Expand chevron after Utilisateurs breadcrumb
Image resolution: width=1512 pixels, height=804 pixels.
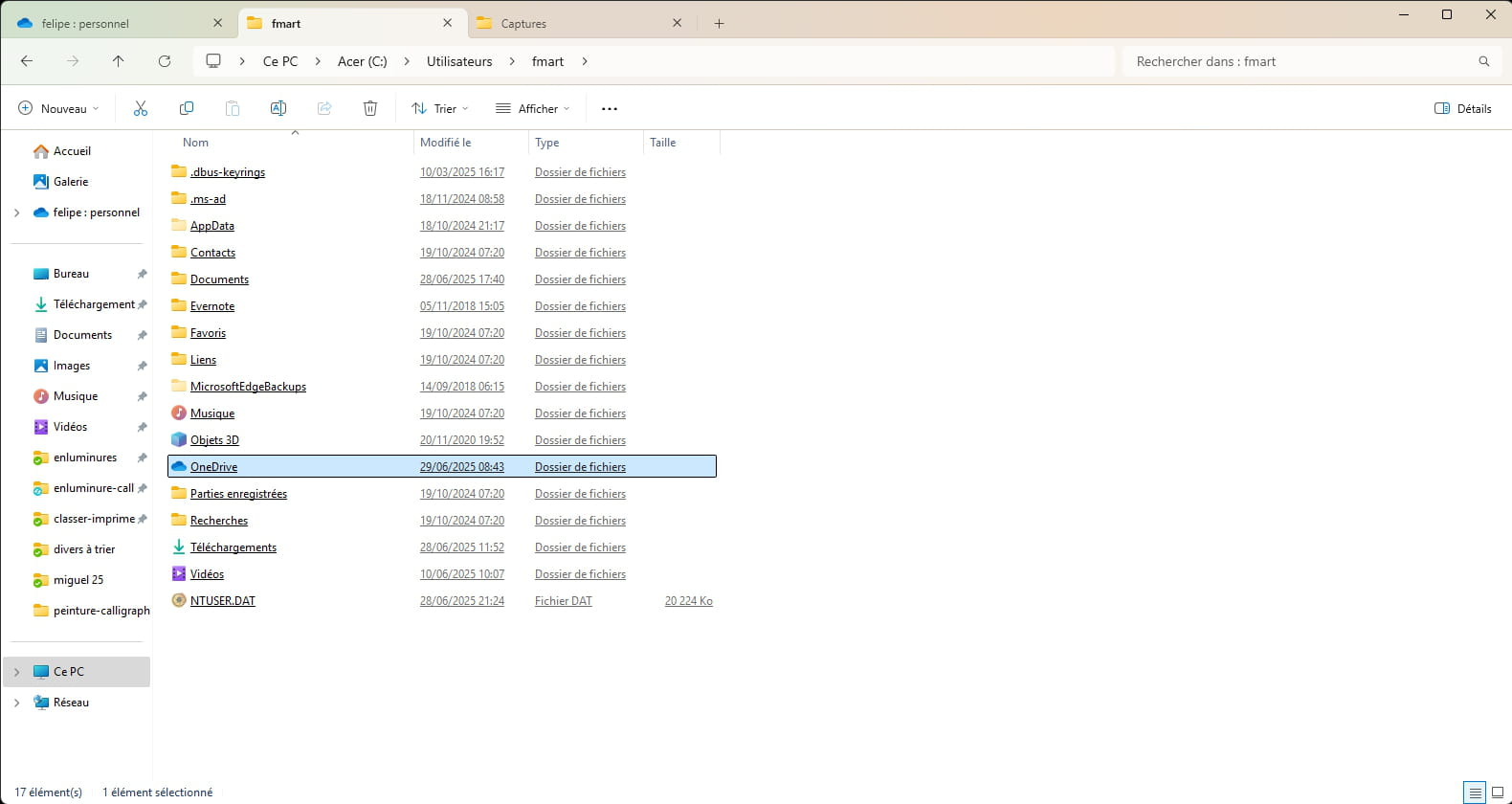[512, 61]
